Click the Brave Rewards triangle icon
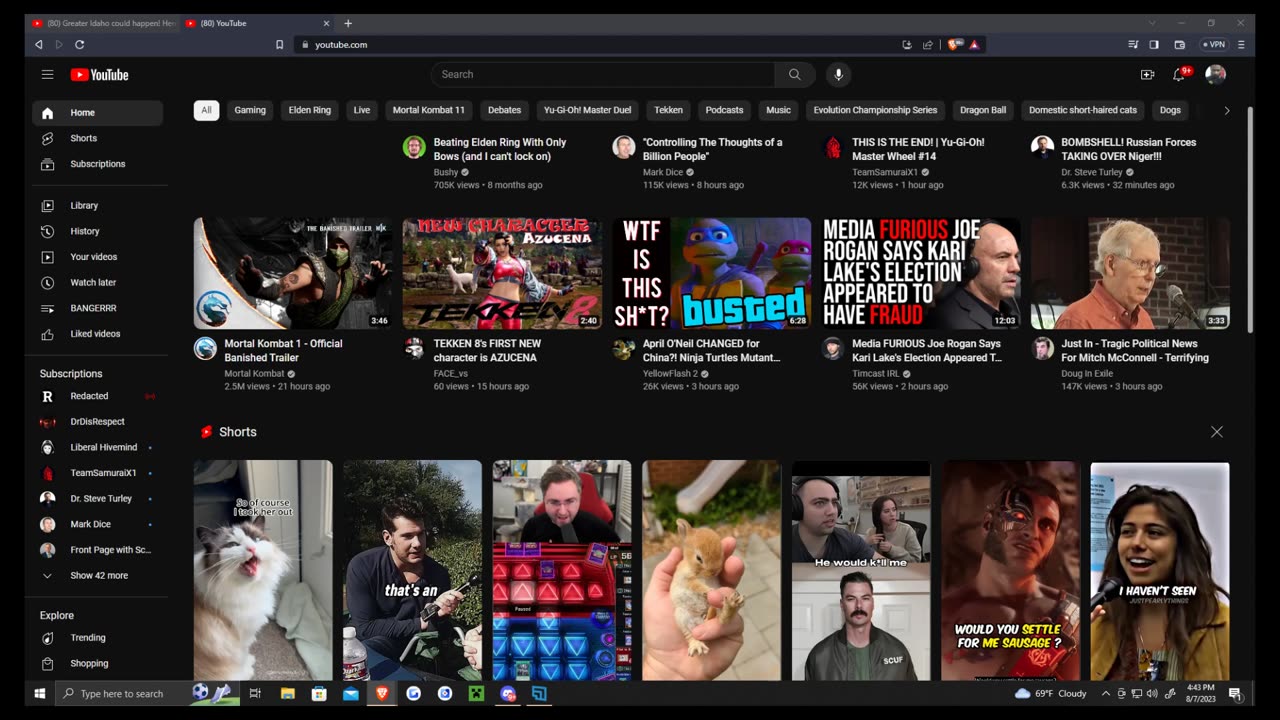The image size is (1280, 720). 974,44
